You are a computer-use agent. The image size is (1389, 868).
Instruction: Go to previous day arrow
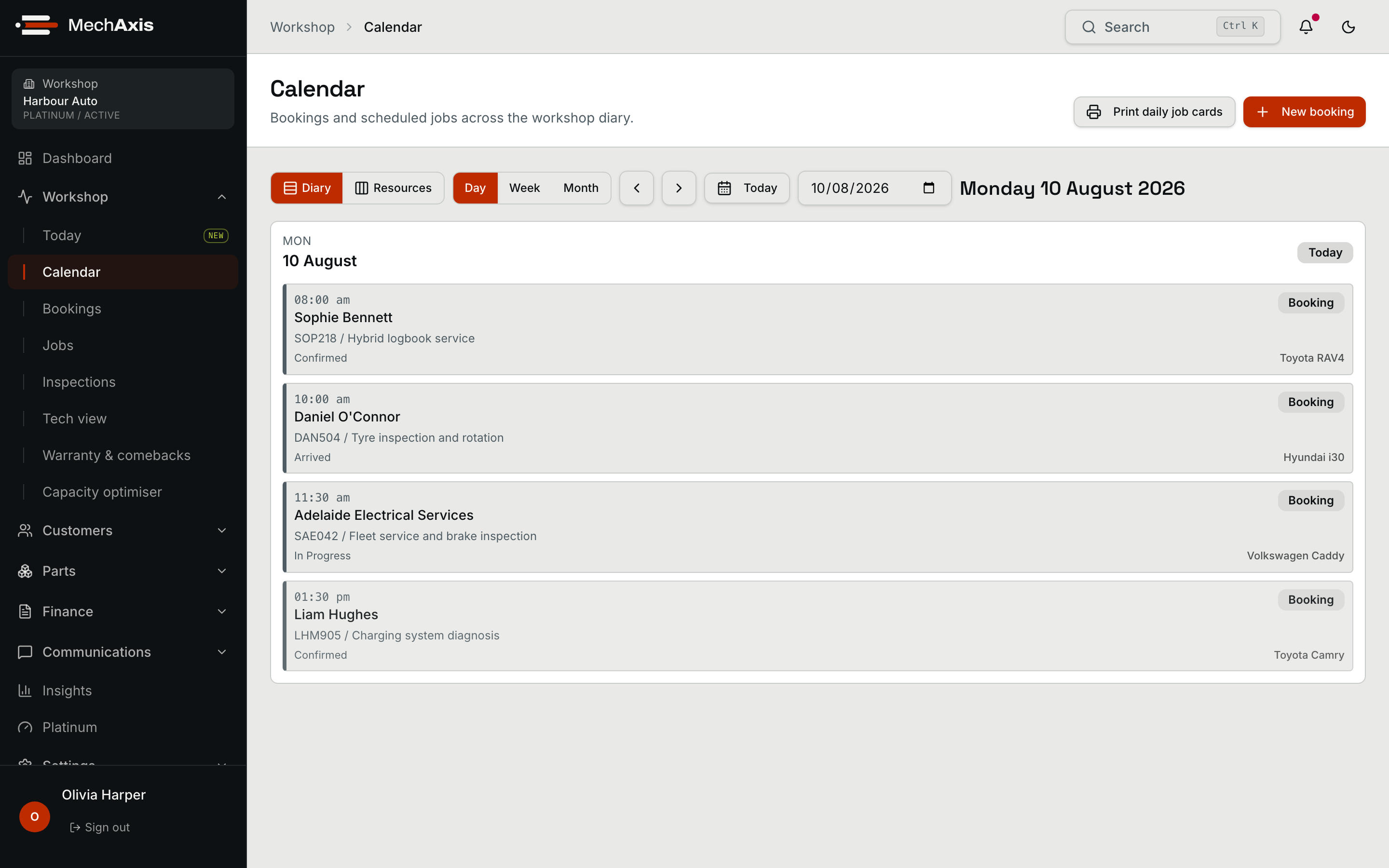point(637,188)
